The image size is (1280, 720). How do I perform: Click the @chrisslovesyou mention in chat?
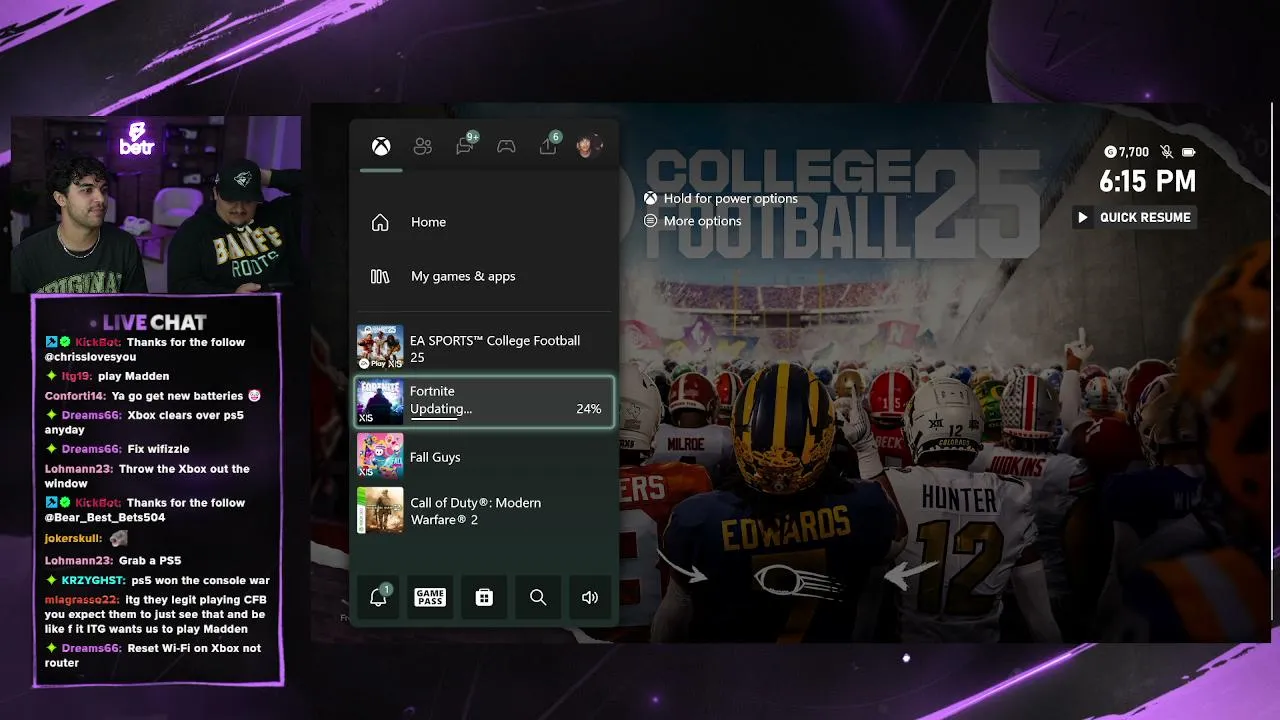click(x=91, y=357)
